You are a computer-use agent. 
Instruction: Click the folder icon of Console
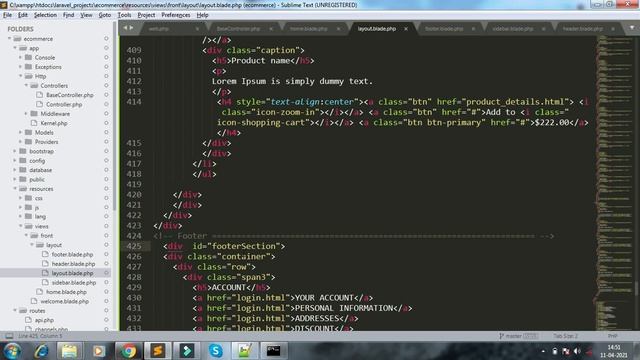[x=29, y=58]
